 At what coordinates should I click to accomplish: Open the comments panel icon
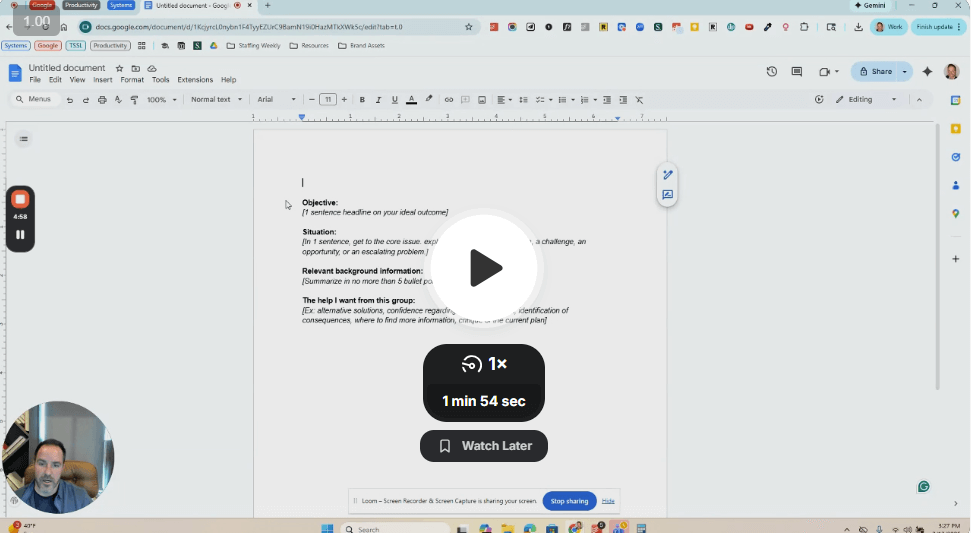coord(797,72)
